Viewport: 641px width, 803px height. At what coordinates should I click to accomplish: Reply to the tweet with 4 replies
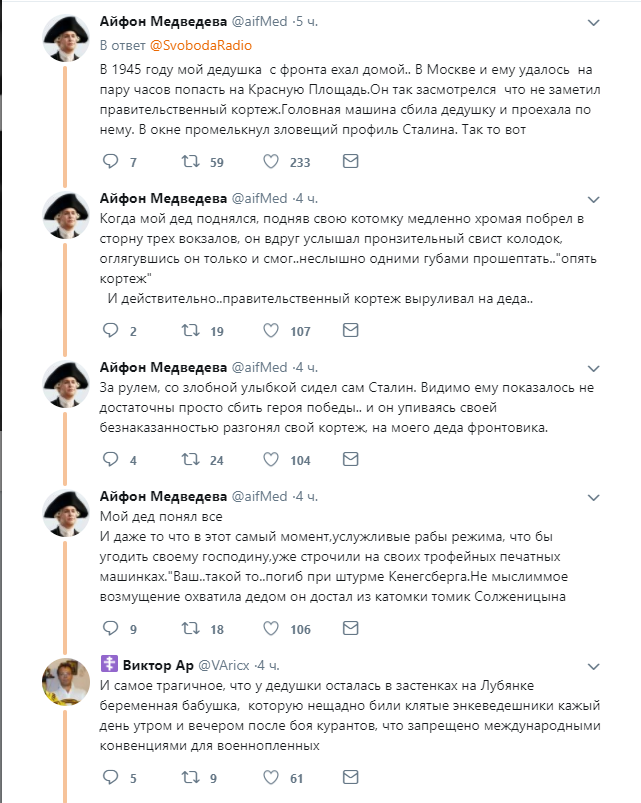coord(111,459)
